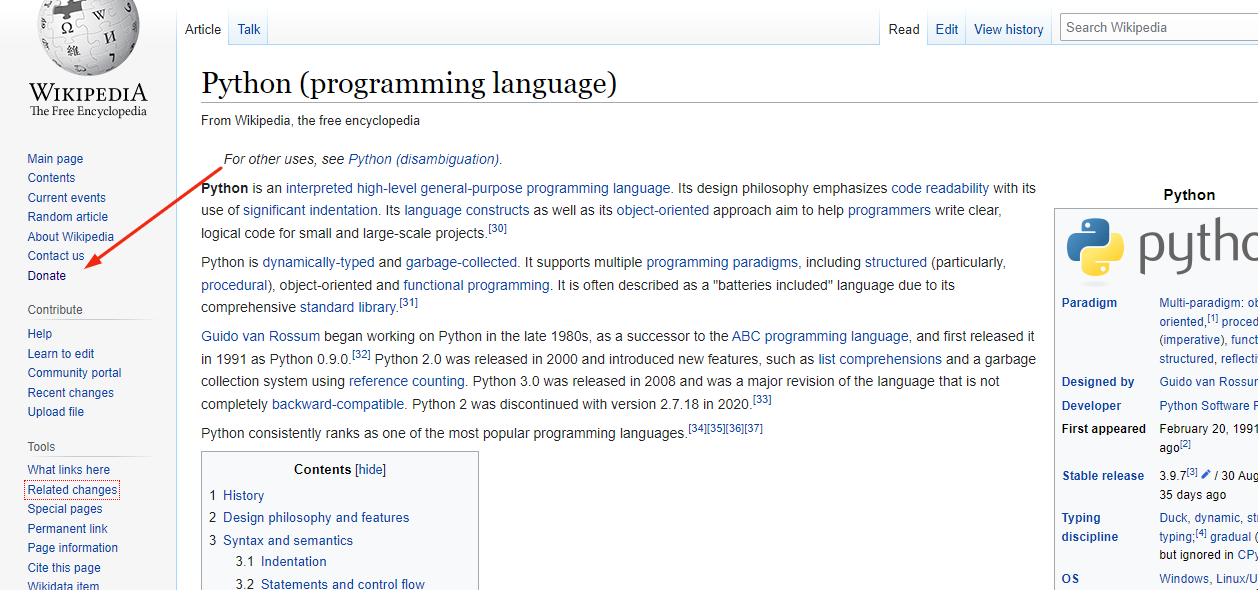
Task: Open the View history tab
Action: click(1009, 29)
